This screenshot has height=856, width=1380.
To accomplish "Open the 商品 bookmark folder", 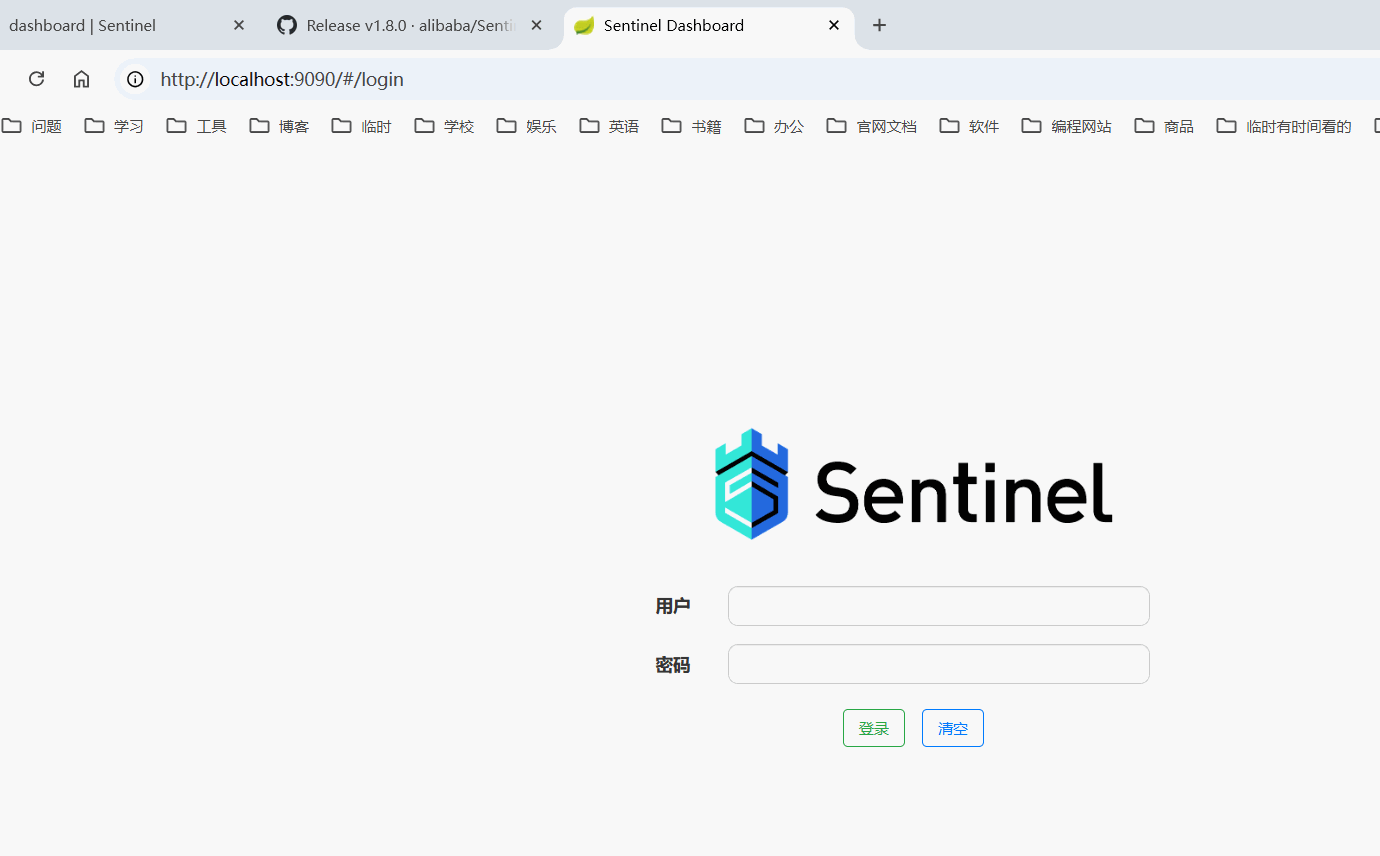I will click(1165, 126).
